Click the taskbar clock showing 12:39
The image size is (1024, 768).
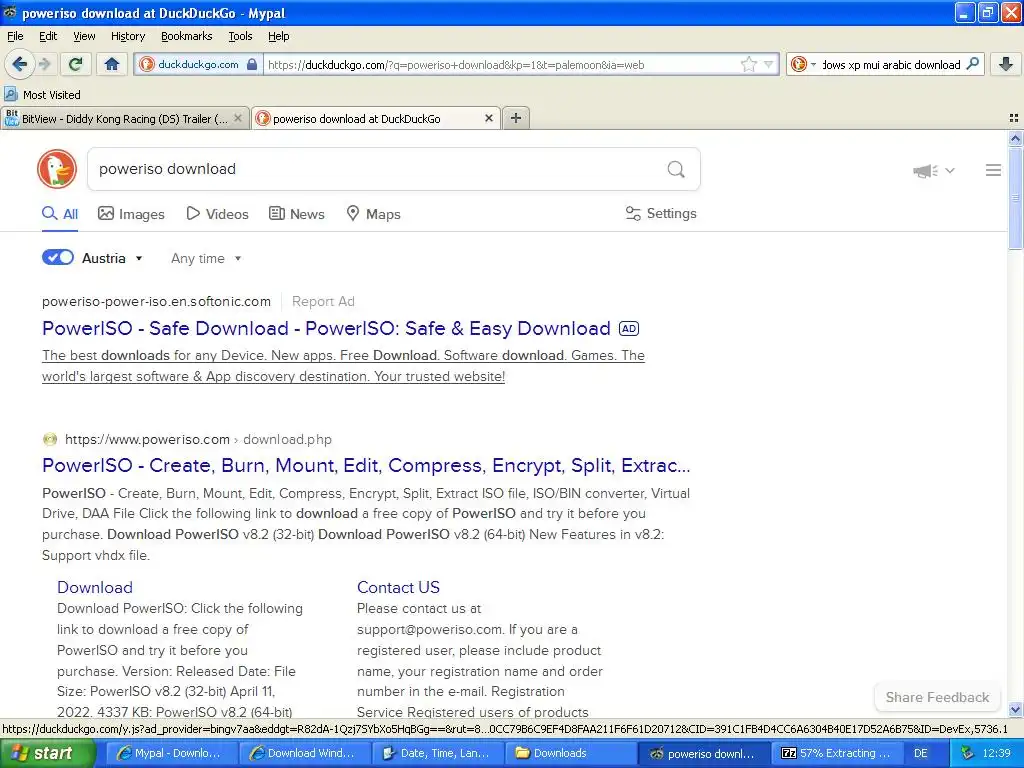(x=997, y=753)
